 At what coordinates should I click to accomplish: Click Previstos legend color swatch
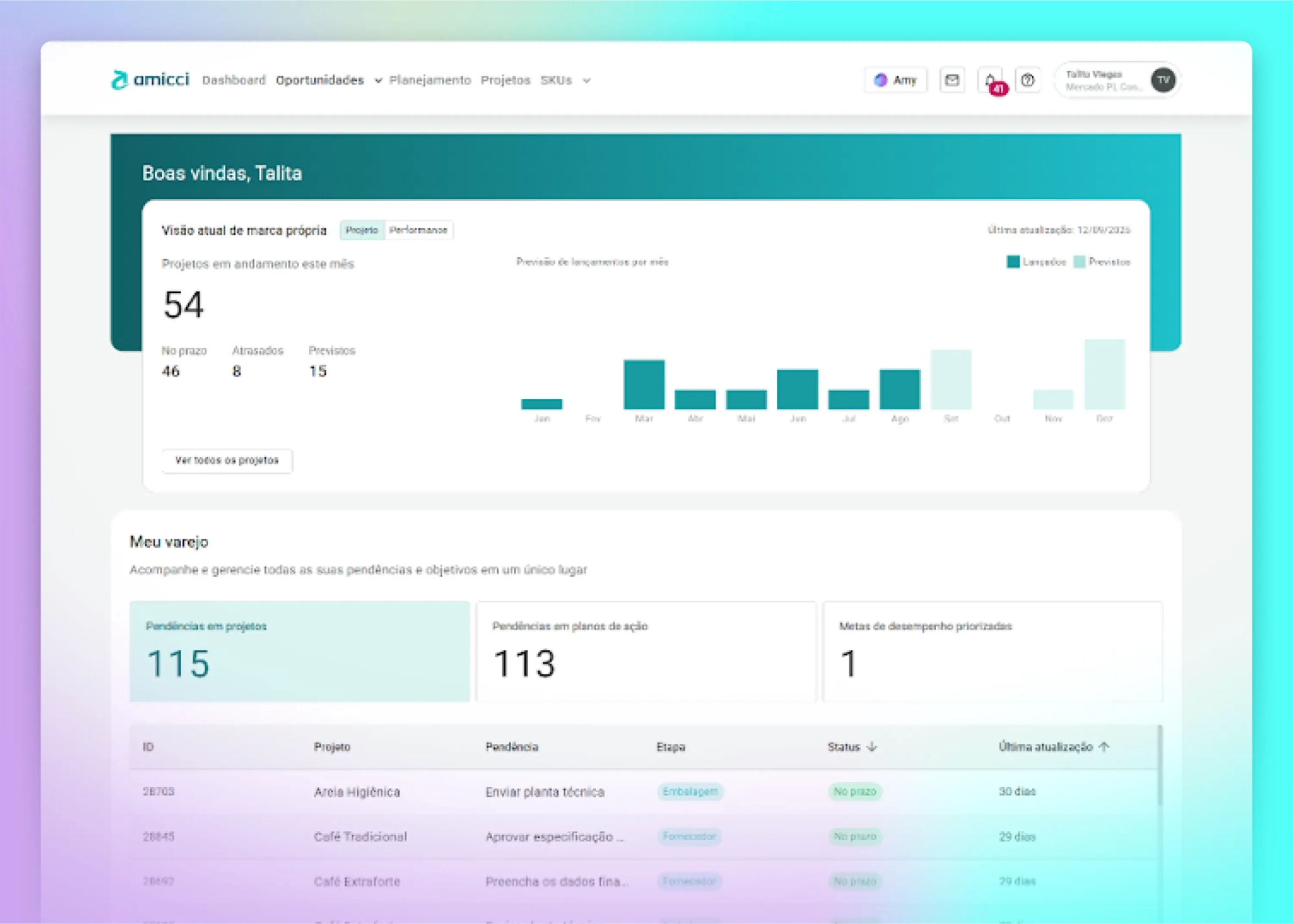click(1079, 262)
